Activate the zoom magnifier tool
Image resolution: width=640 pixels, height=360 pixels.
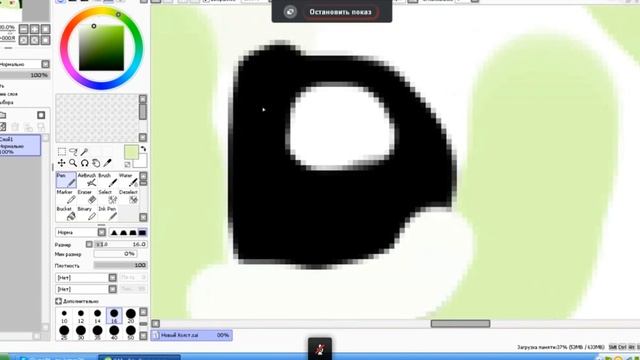[73, 163]
